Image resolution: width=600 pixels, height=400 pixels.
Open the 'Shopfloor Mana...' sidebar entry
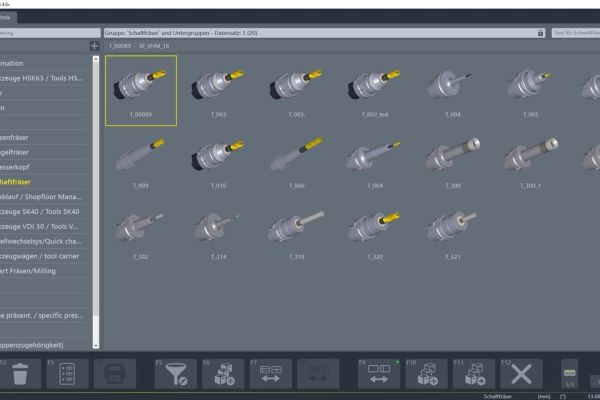click(43, 197)
